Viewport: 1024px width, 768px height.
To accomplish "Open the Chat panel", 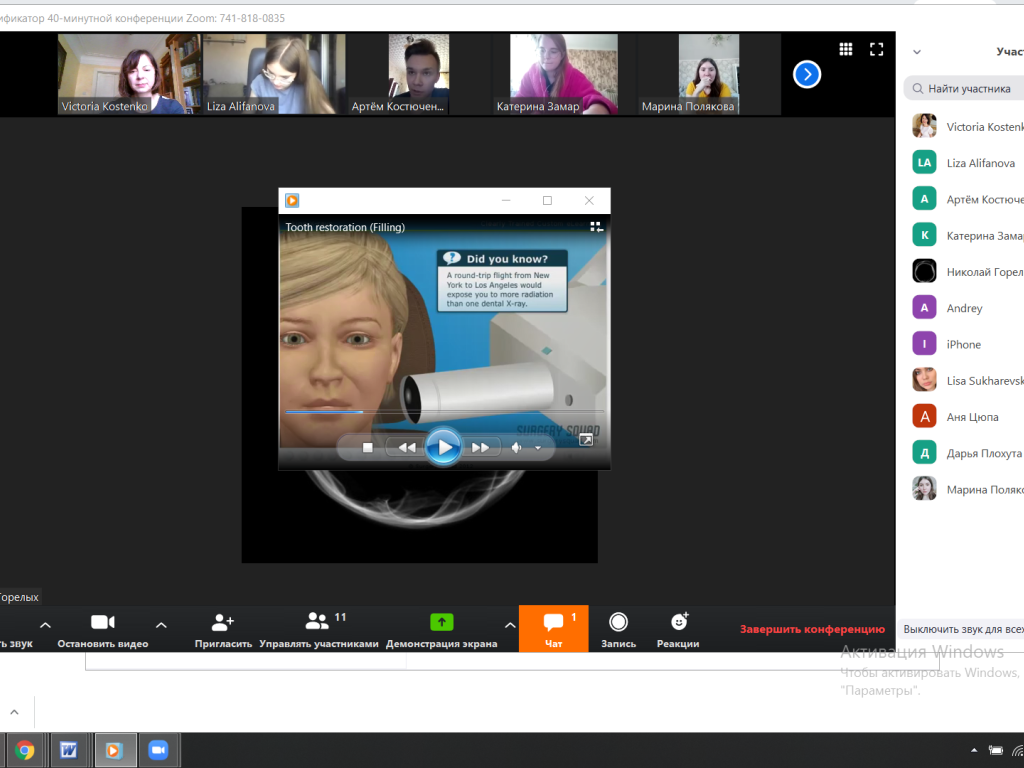I will 554,629.
